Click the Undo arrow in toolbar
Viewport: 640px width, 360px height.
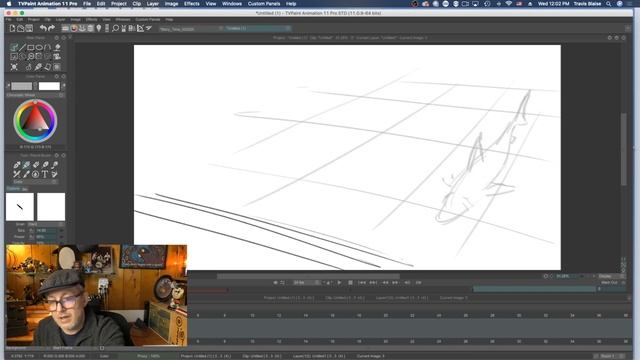click(43, 28)
